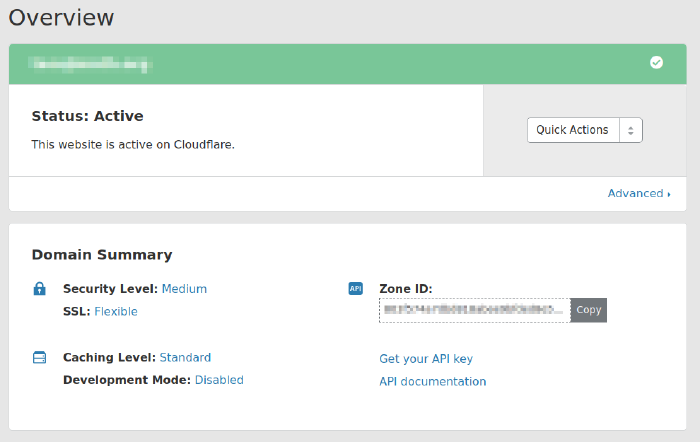Open the API documentation link
700x442 pixels.
[433, 382]
